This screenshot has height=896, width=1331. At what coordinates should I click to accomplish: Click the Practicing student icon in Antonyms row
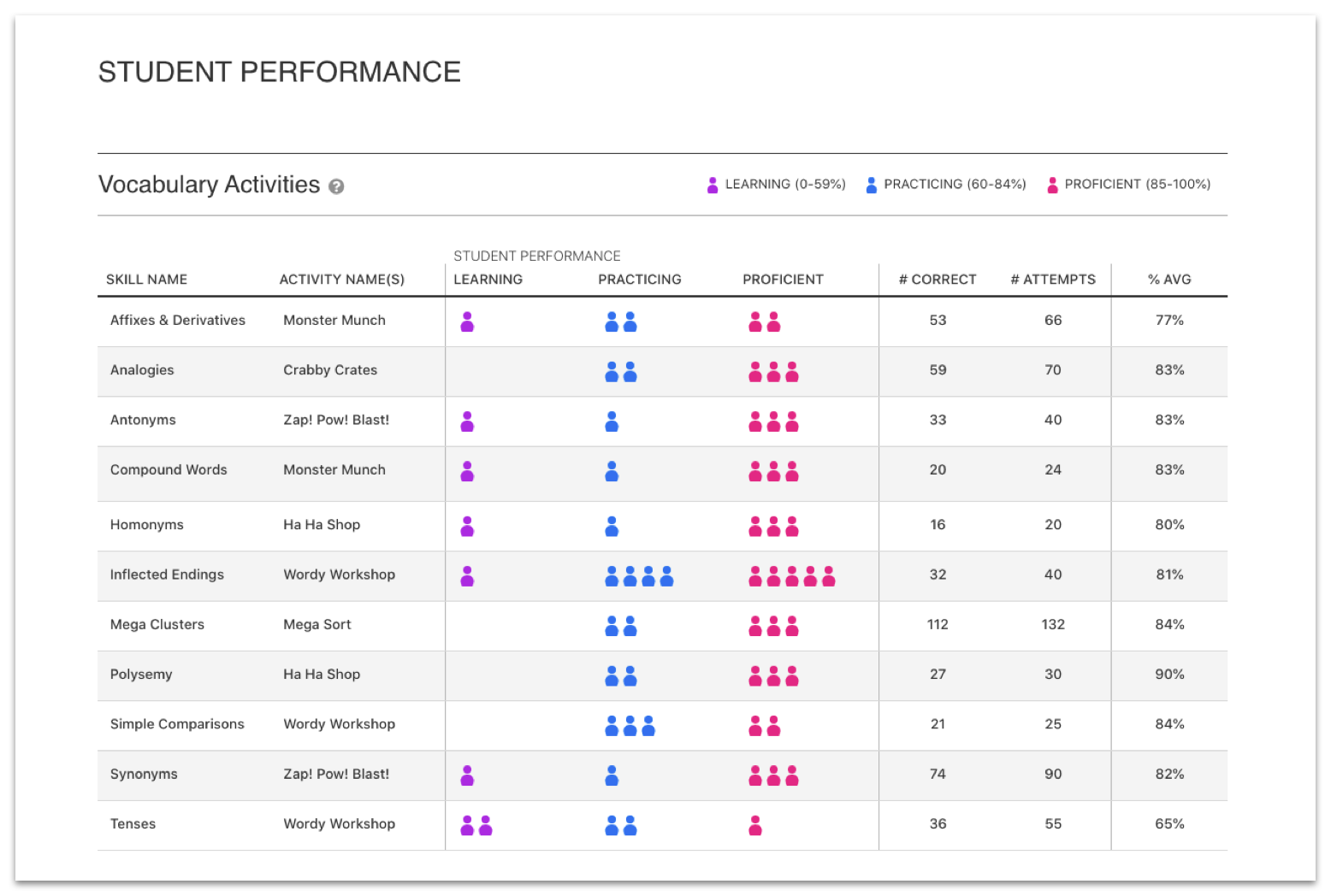pyautogui.click(x=612, y=421)
